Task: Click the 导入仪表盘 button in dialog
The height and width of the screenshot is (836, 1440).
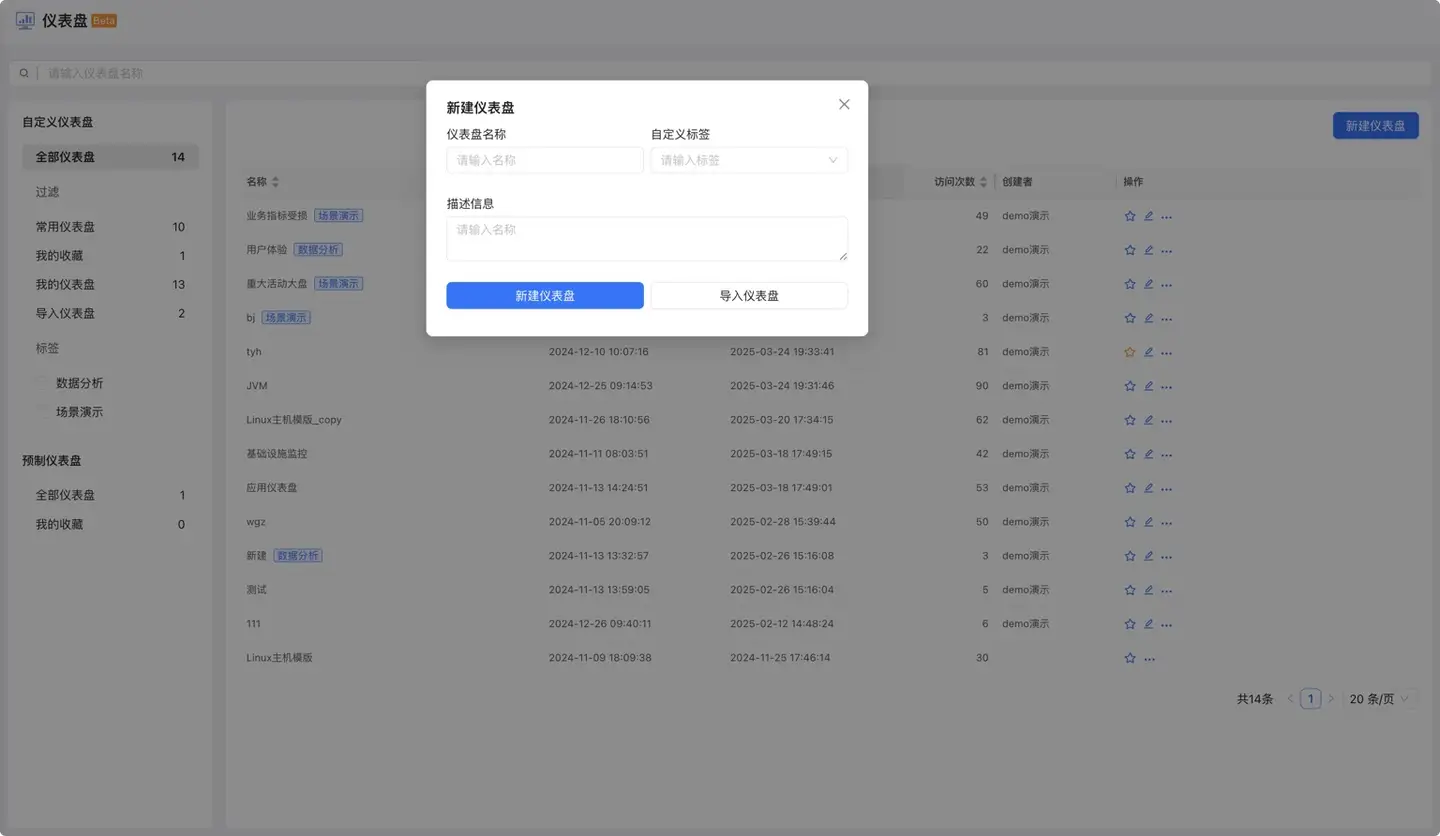Action: point(748,296)
